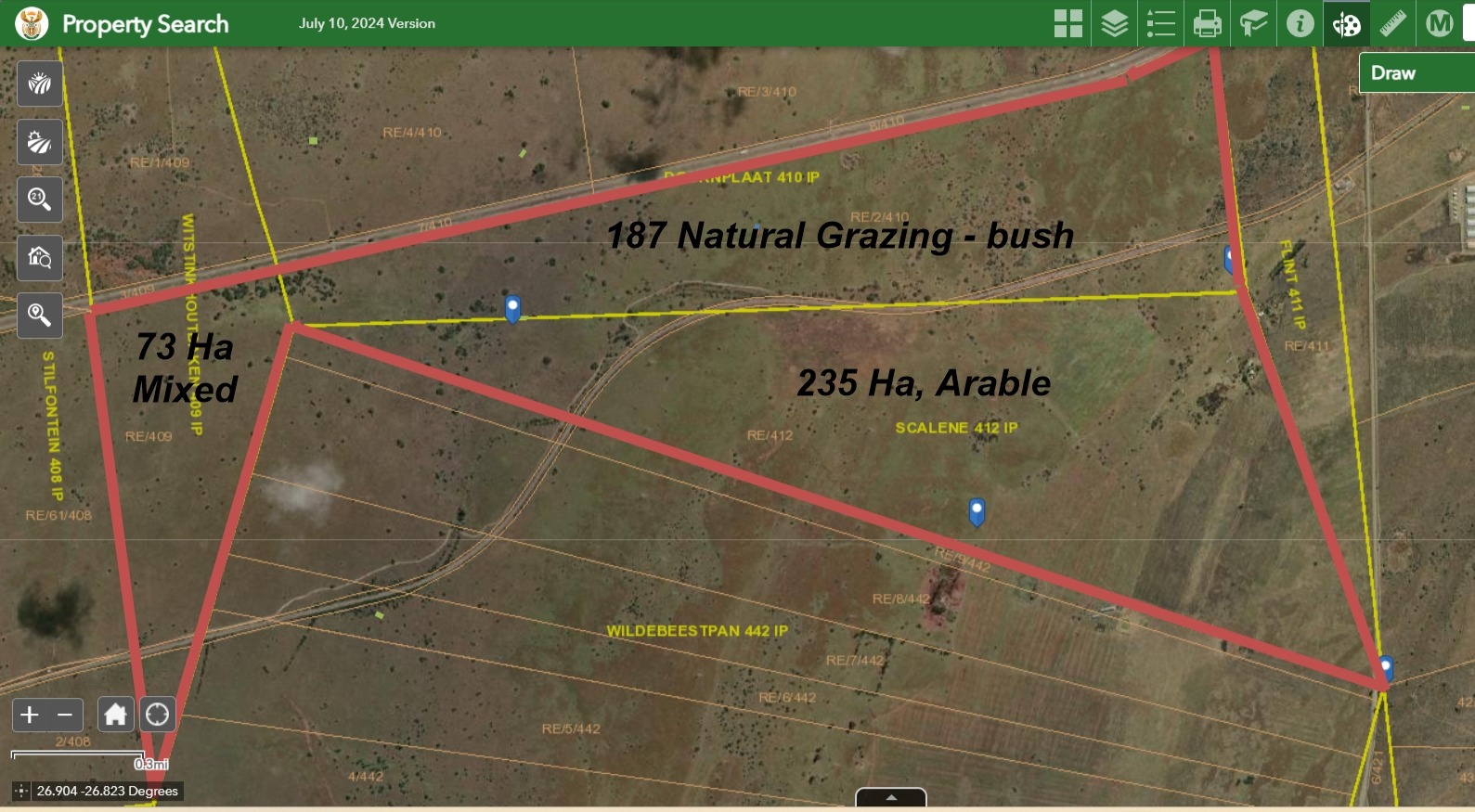Click the top farm field search button
The width and height of the screenshot is (1475, 812).
point(40,84)
